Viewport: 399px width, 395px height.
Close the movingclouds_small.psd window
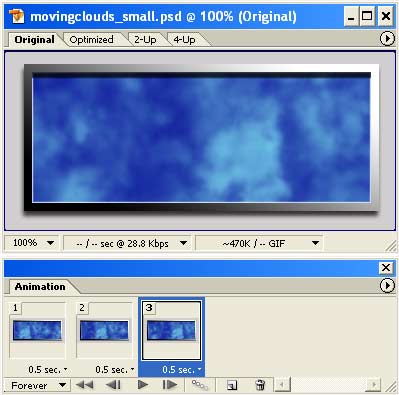[385, 17]
